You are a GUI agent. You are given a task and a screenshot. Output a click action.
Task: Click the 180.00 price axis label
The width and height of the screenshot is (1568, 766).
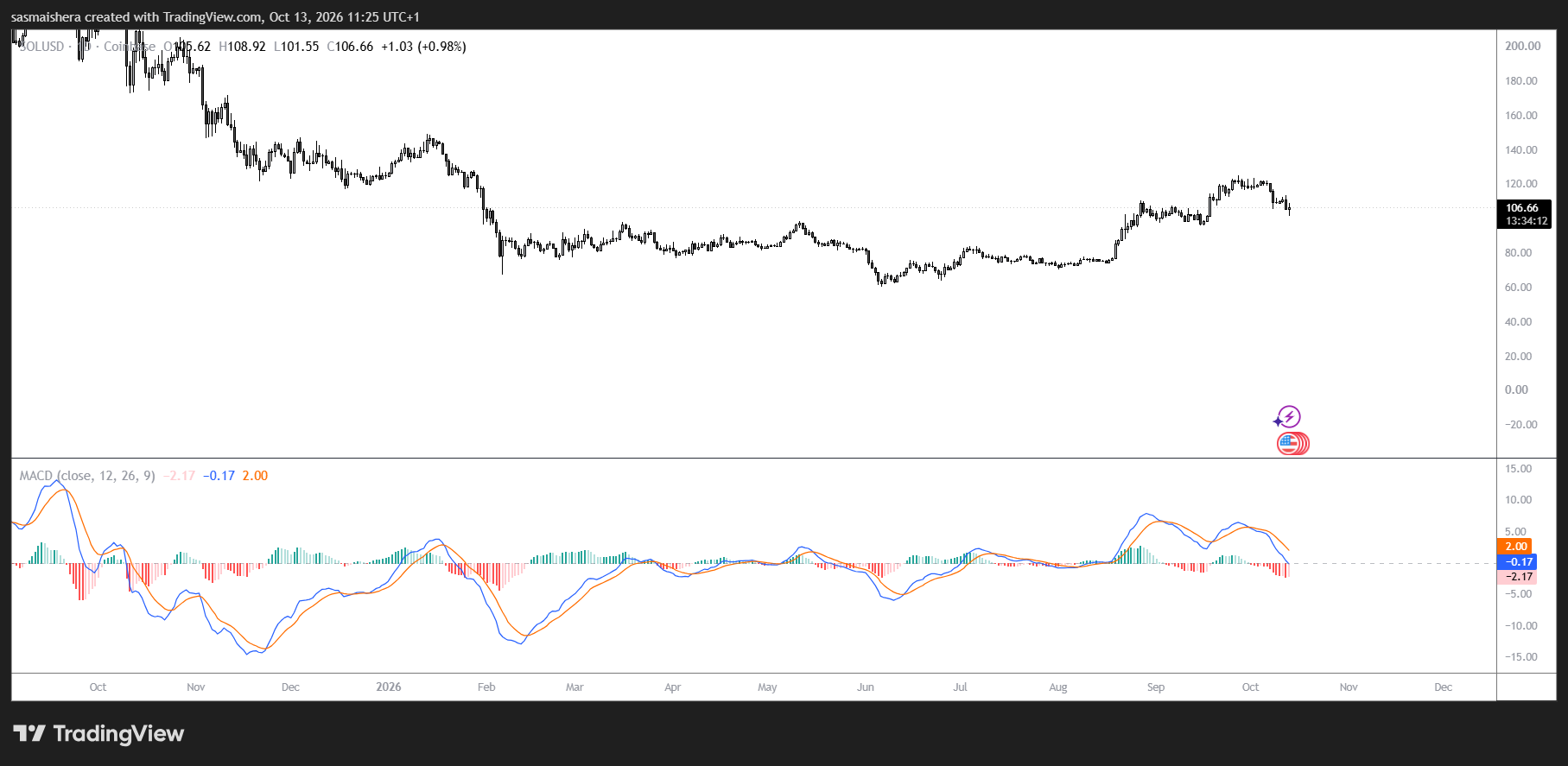(1521, 81)
